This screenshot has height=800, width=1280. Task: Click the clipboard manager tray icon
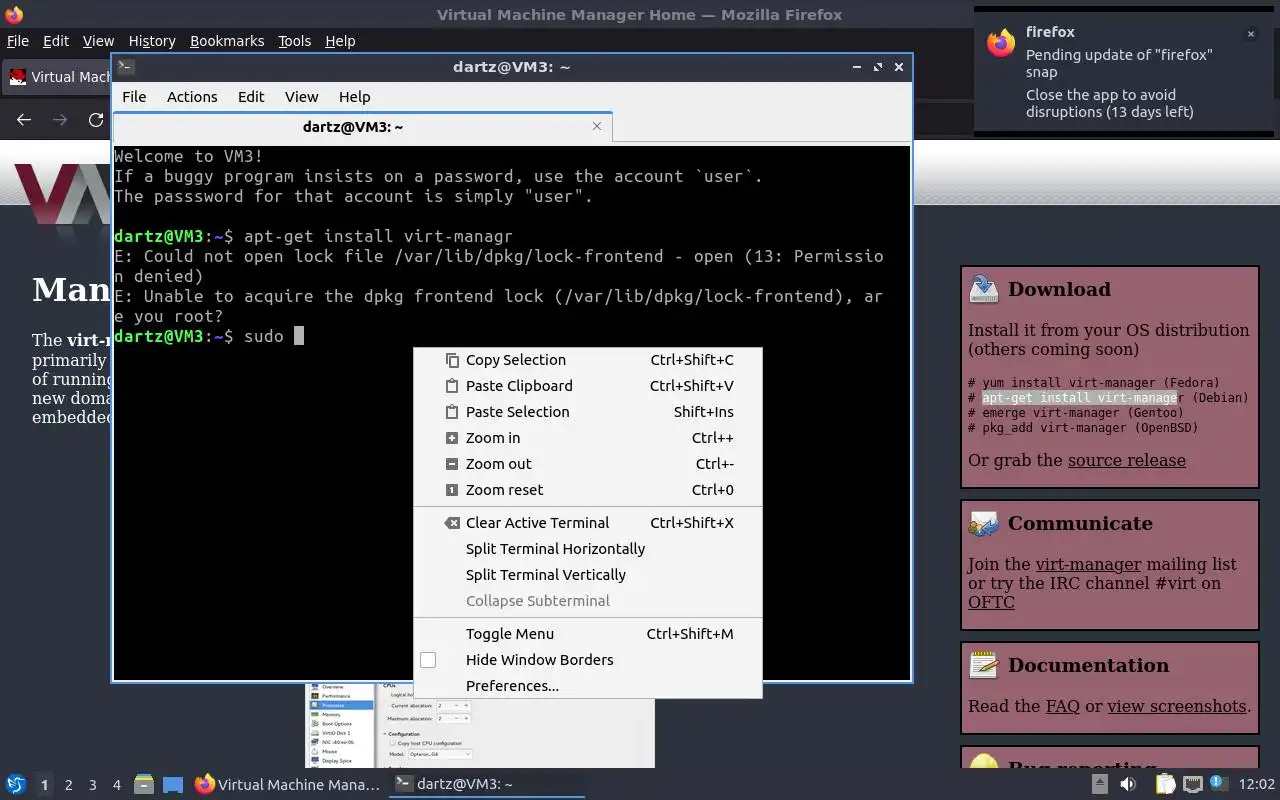pyautogui.click(x=1165, y=785)
